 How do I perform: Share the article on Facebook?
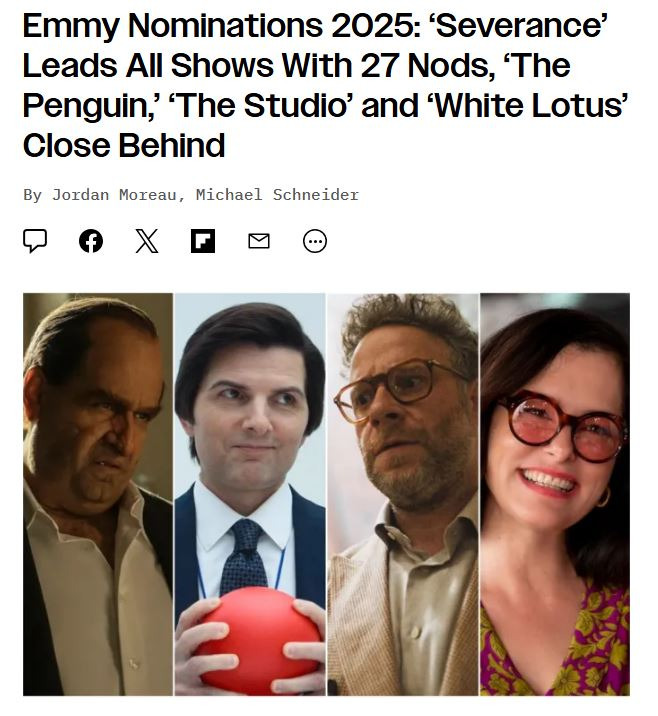(x=91, y=241)
